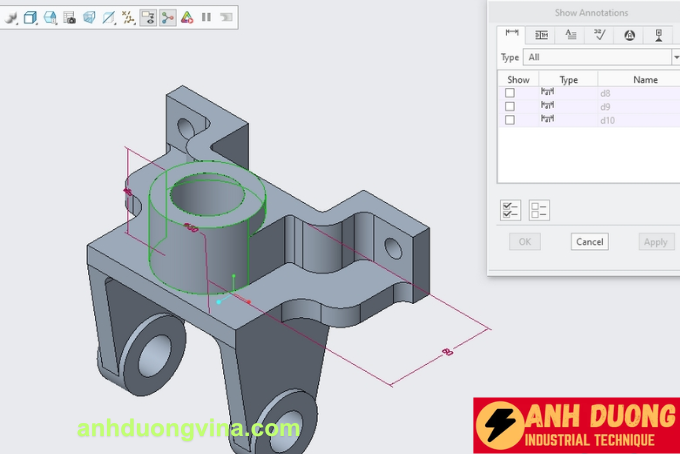Check the Show box for d10
Image resolution: width=680 pixels, height=454 pixels.
coord(510,120)
